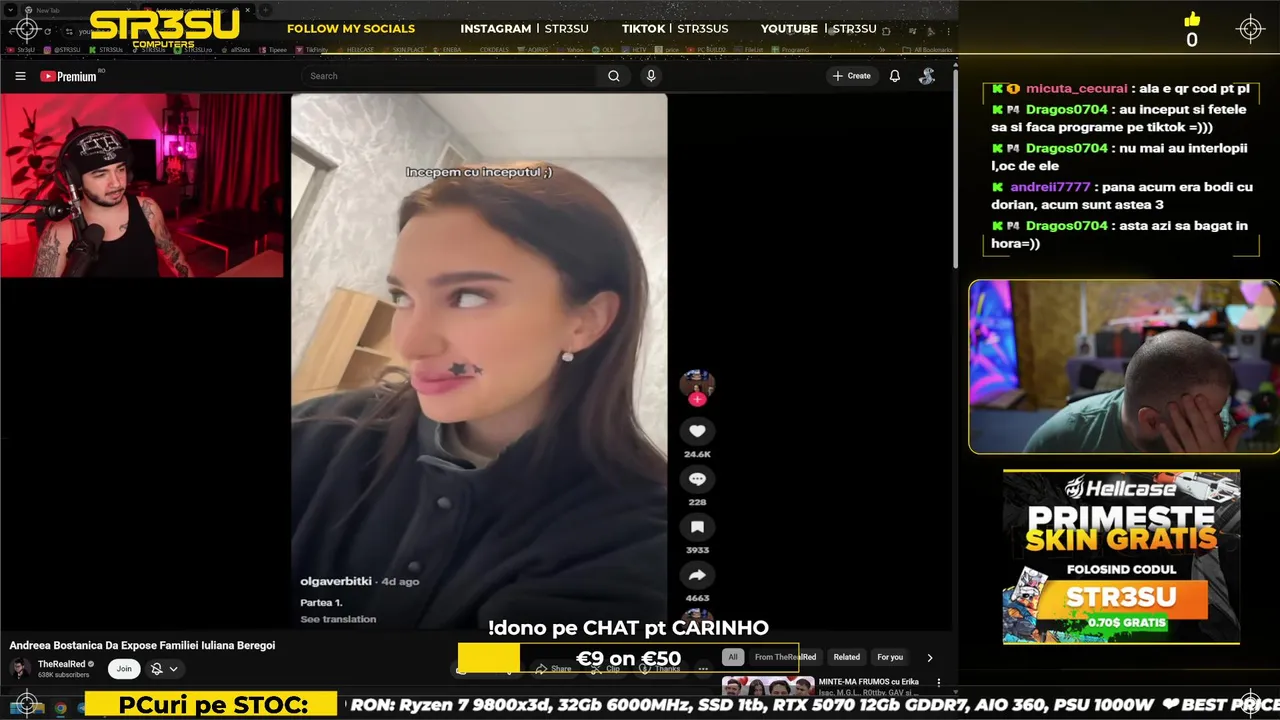Start voice search with the microphone icon

point(651,76)
